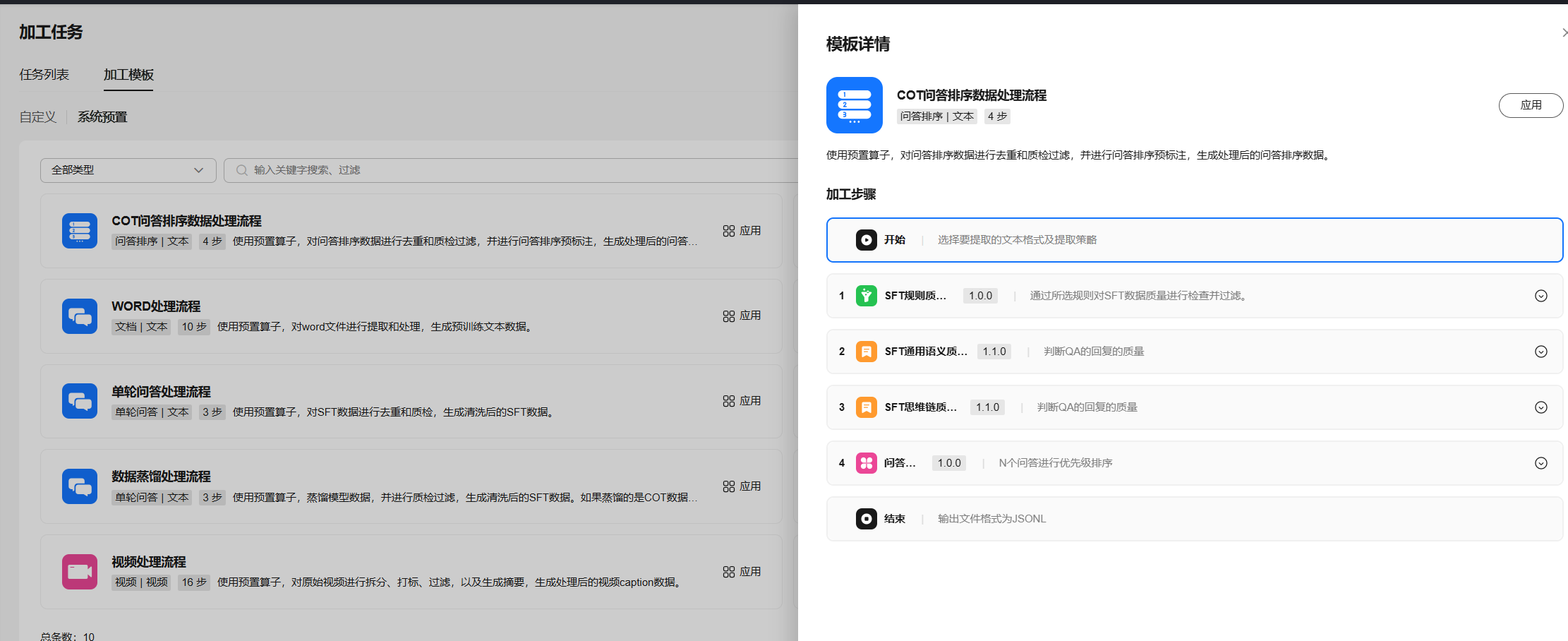Close the 模板详情 details panel
The width and height of the screenshot is (1568, 641).
[x=1563, y=32]
